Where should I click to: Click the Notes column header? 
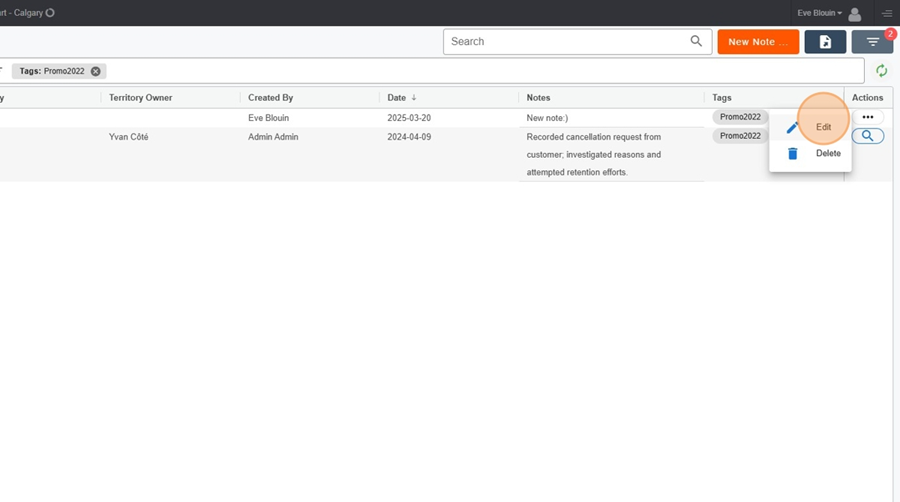pos(538,98)
